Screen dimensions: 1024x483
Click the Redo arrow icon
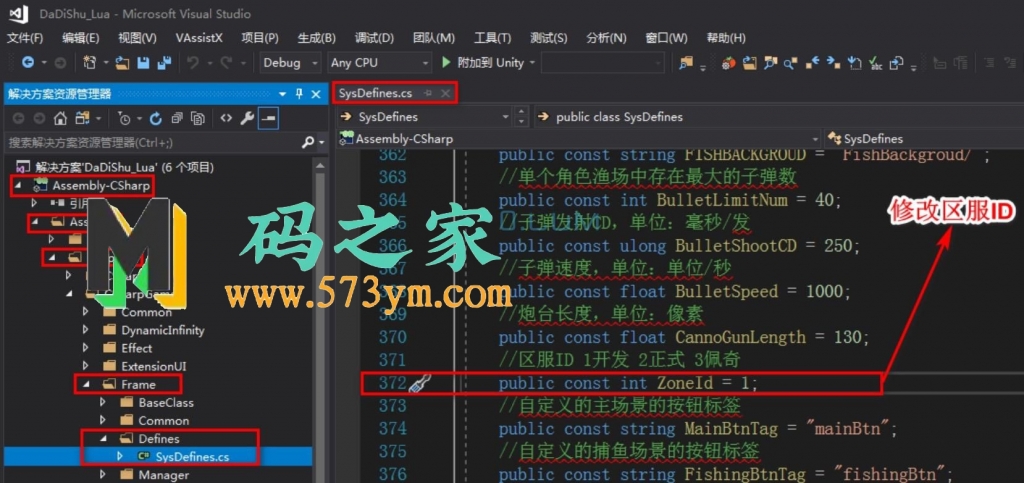tap(226, 63)
